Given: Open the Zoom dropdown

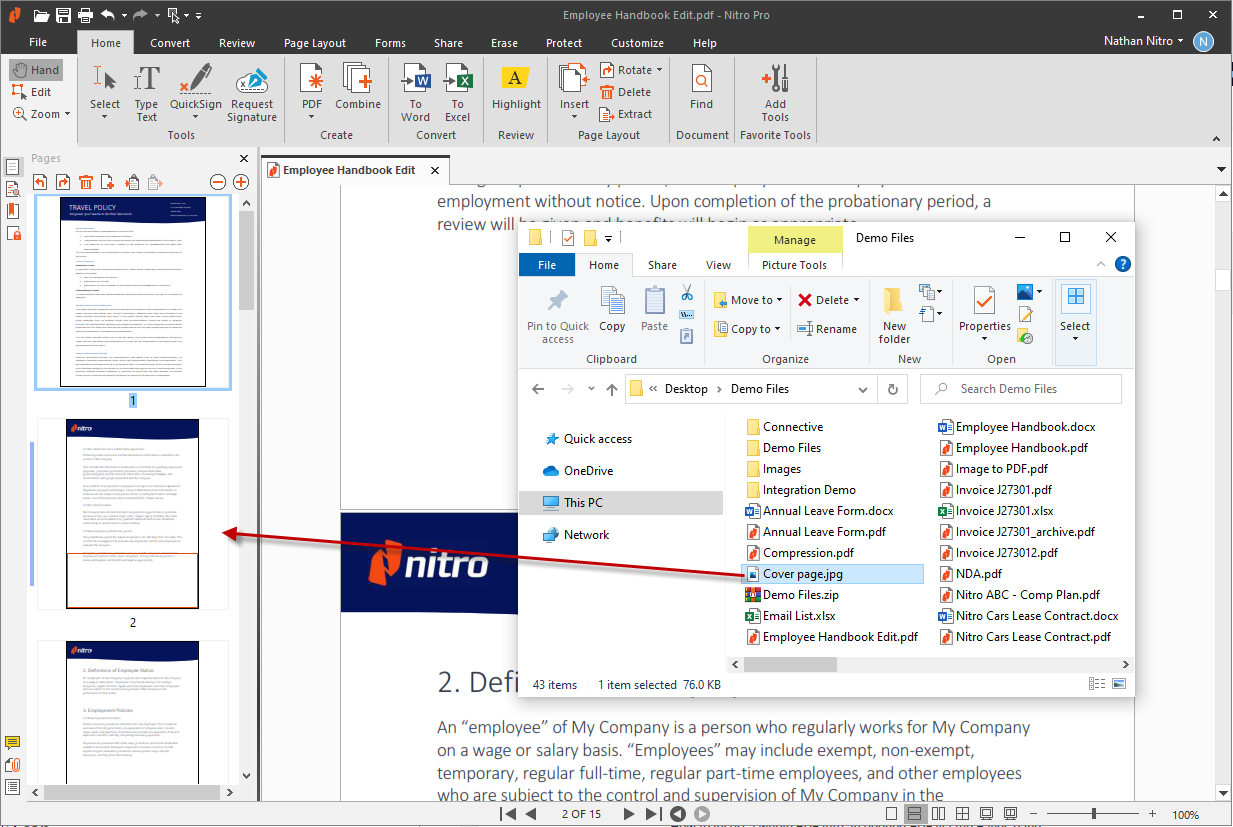Looking at the screenshot, I should tap(67, 114).
